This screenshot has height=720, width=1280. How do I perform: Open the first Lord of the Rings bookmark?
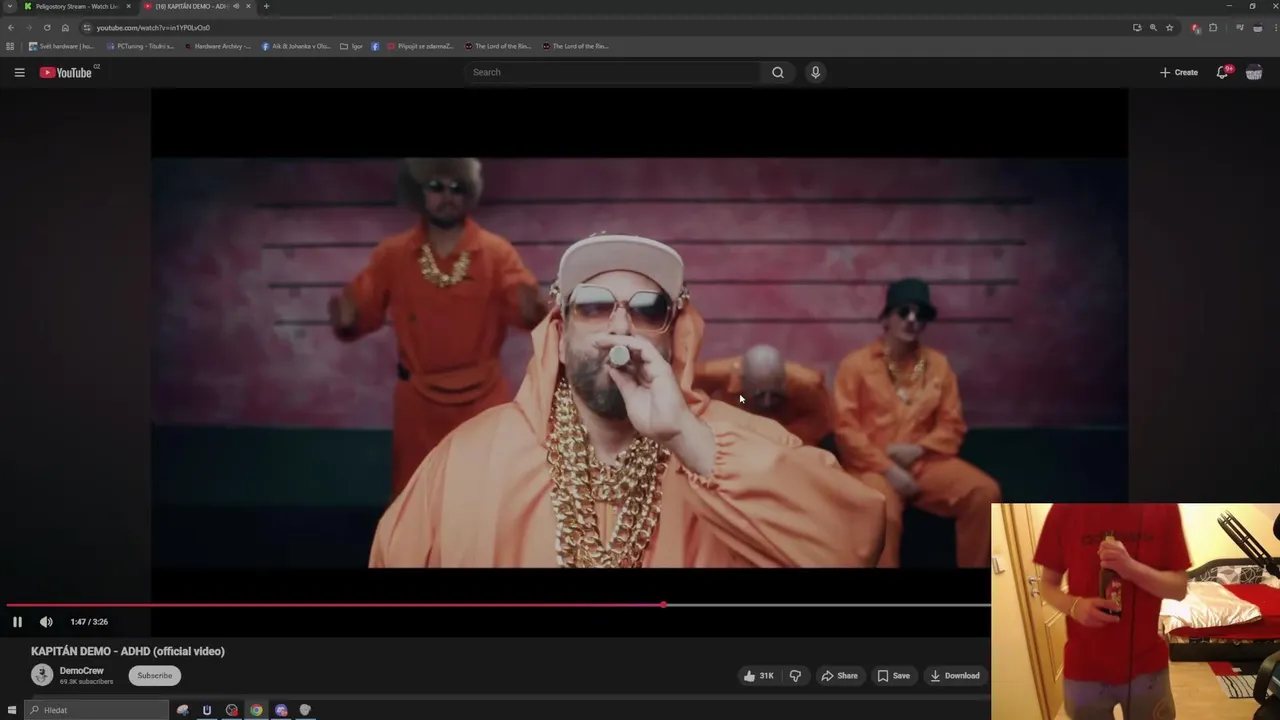498,46
